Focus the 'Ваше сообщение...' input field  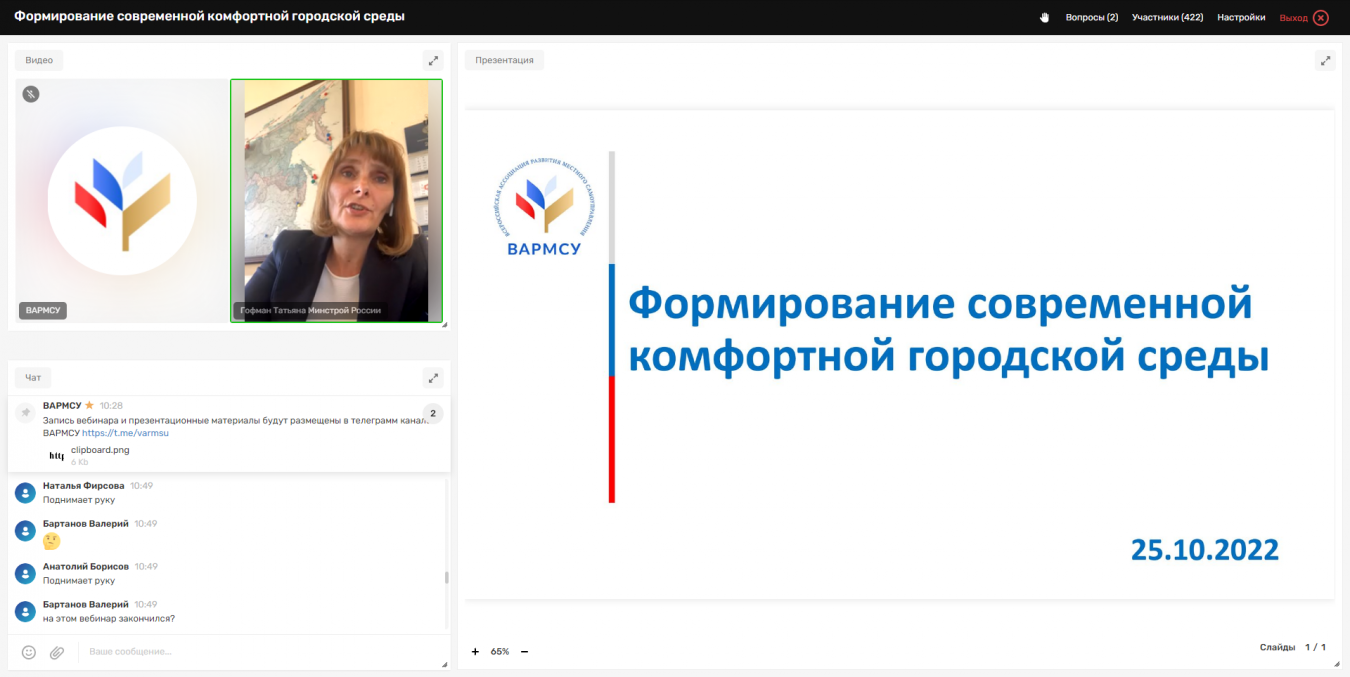(x=260, y=652)
